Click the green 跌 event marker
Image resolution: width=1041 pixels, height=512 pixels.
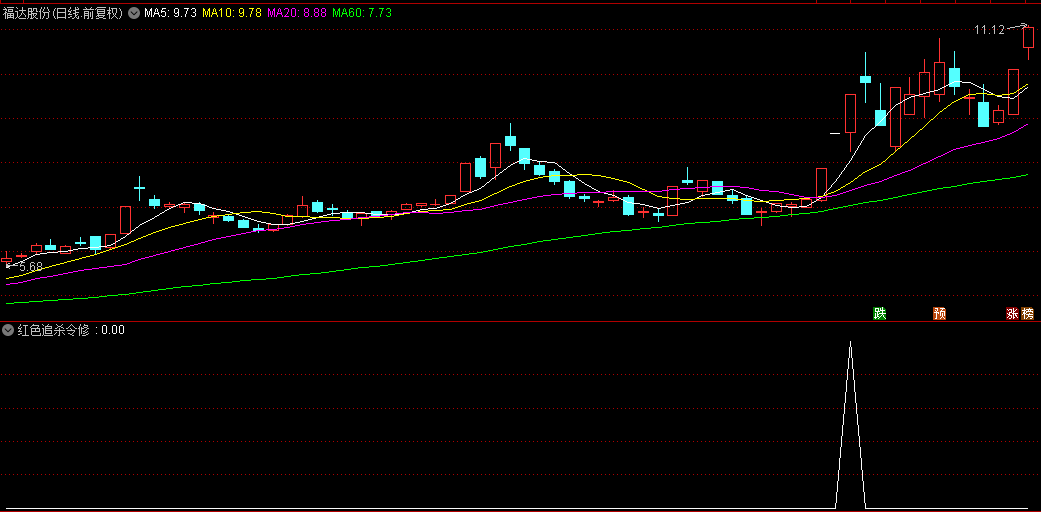click(x=880, y=313)
